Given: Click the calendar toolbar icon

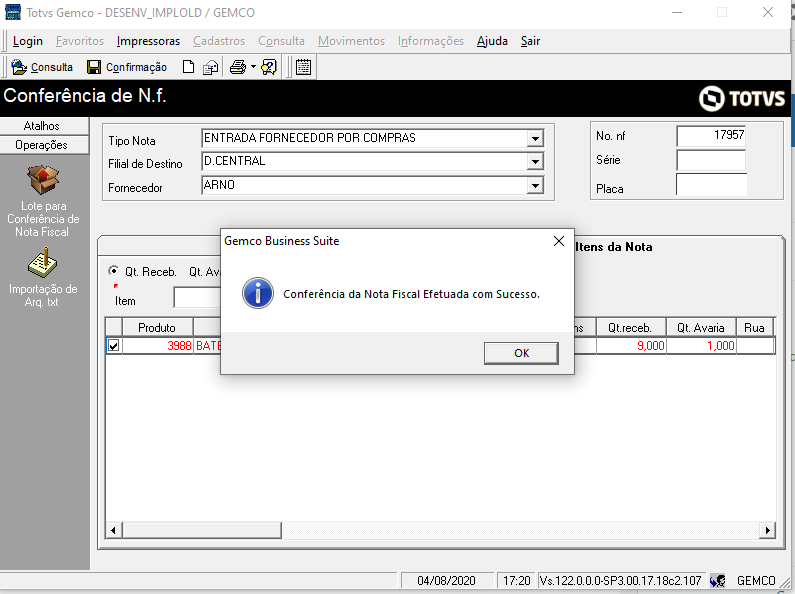Looking at the screenshot, I should coord(303,67).
